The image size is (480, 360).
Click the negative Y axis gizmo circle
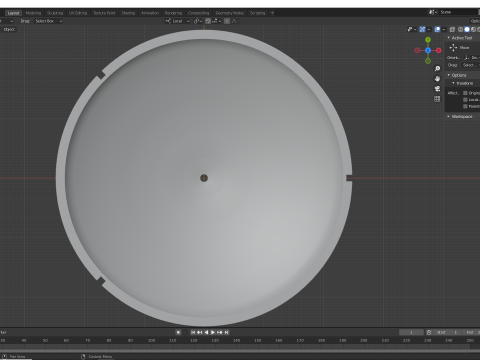click(x=428, y=61)
